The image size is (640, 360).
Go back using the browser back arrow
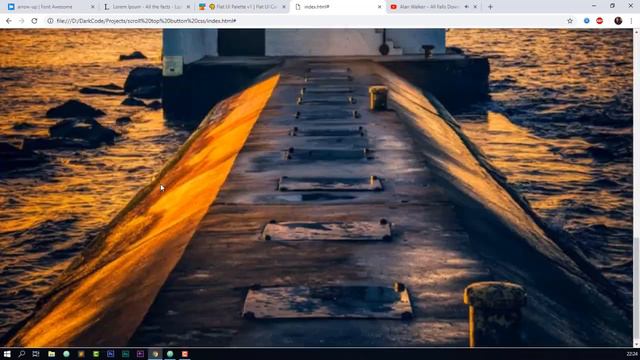pos(9,21)
